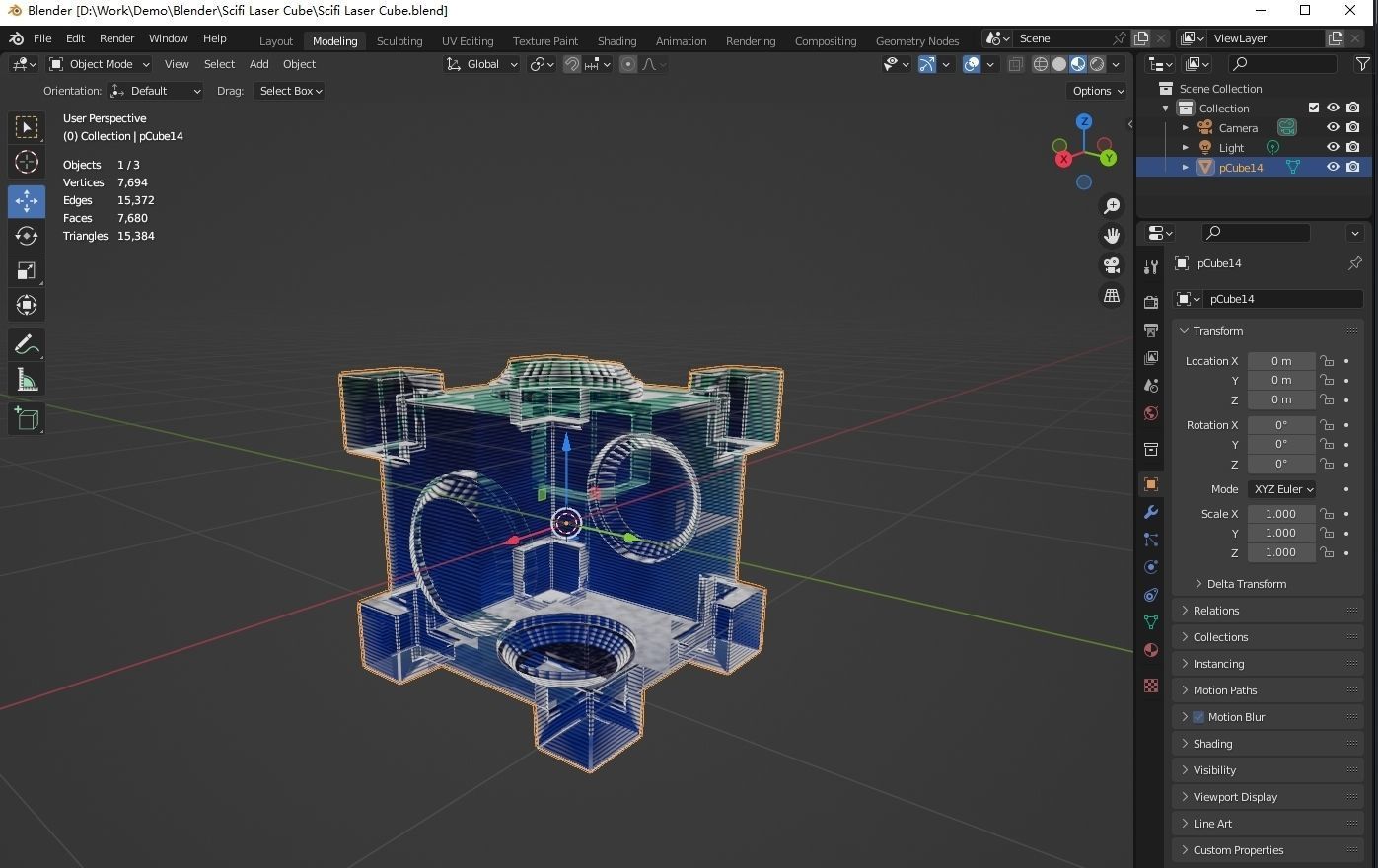Screen dimensions: 1378x868
Task: Toggle proportional editing in the header
Action: click(x=628, y=64)
